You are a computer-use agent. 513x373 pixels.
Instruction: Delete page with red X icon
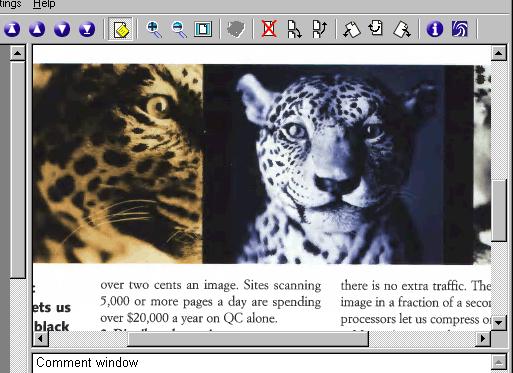(269, 29)
